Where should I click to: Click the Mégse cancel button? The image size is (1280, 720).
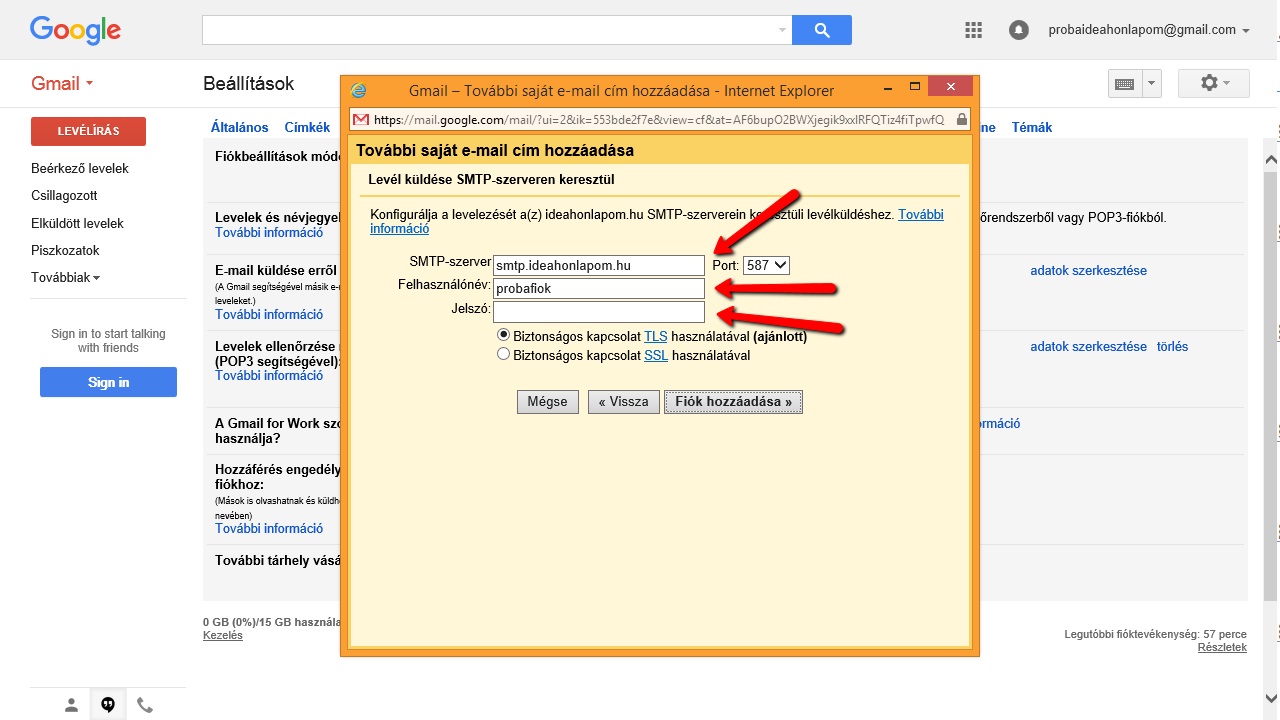pos(548,402)
